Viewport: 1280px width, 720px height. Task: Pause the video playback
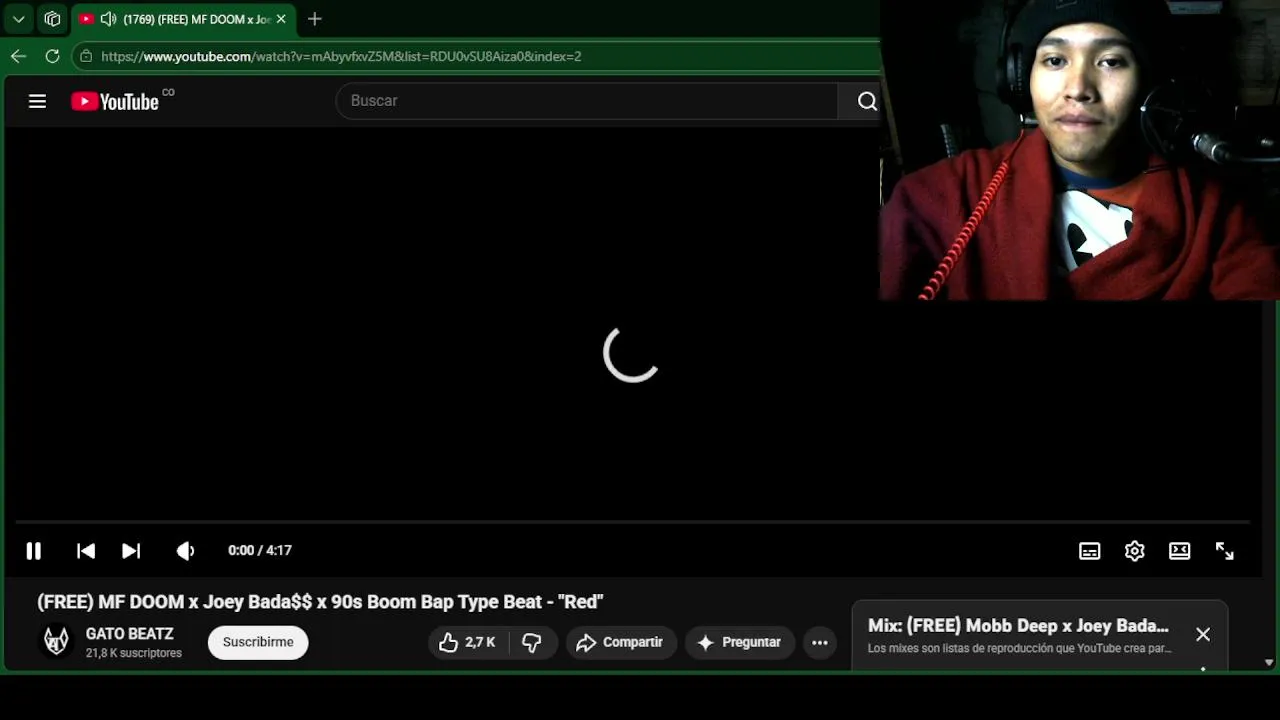coord(33,551)
